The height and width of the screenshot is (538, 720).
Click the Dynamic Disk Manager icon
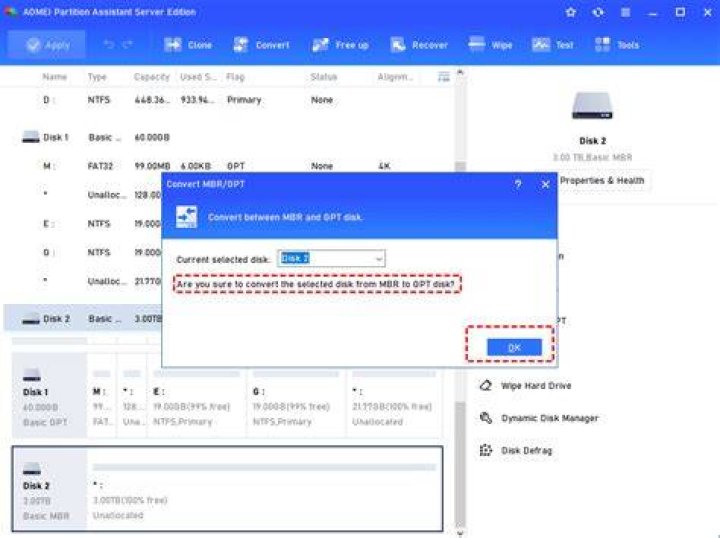pyautogui.click(x=486, y=418)
